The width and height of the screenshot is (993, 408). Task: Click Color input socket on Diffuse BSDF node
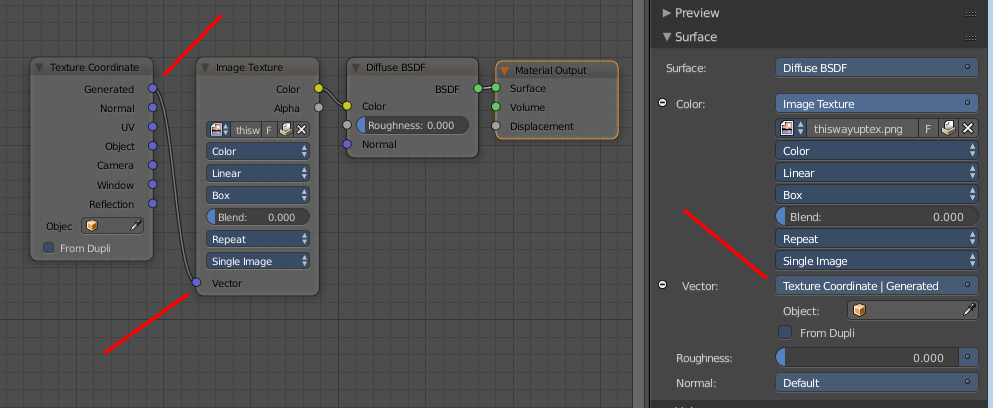click(x=347, y=106)
